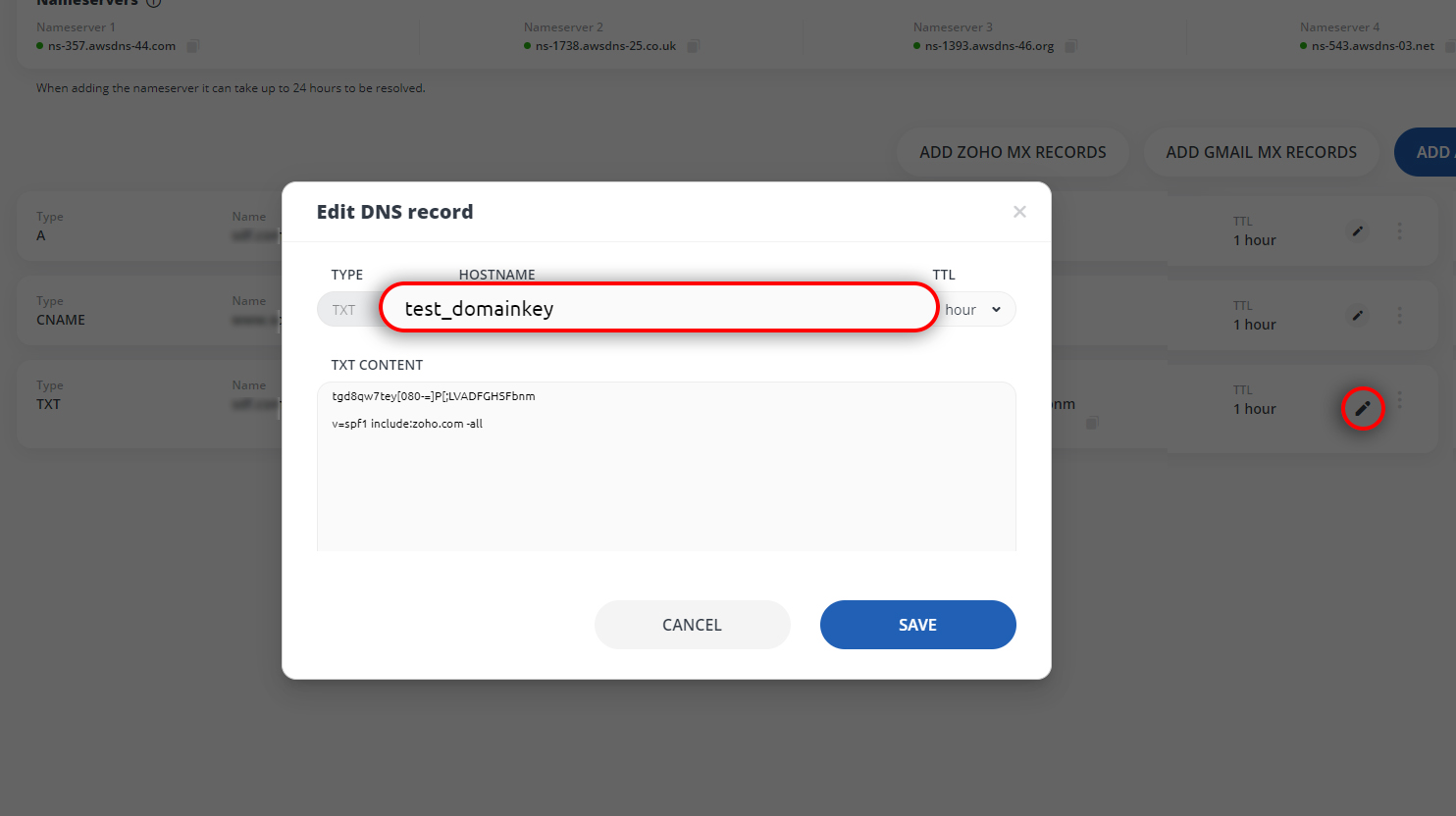Image resolution: width=1456 pixels, height=816 pixels.
Task: Click the CANCEL button
Action: (693, 625)
